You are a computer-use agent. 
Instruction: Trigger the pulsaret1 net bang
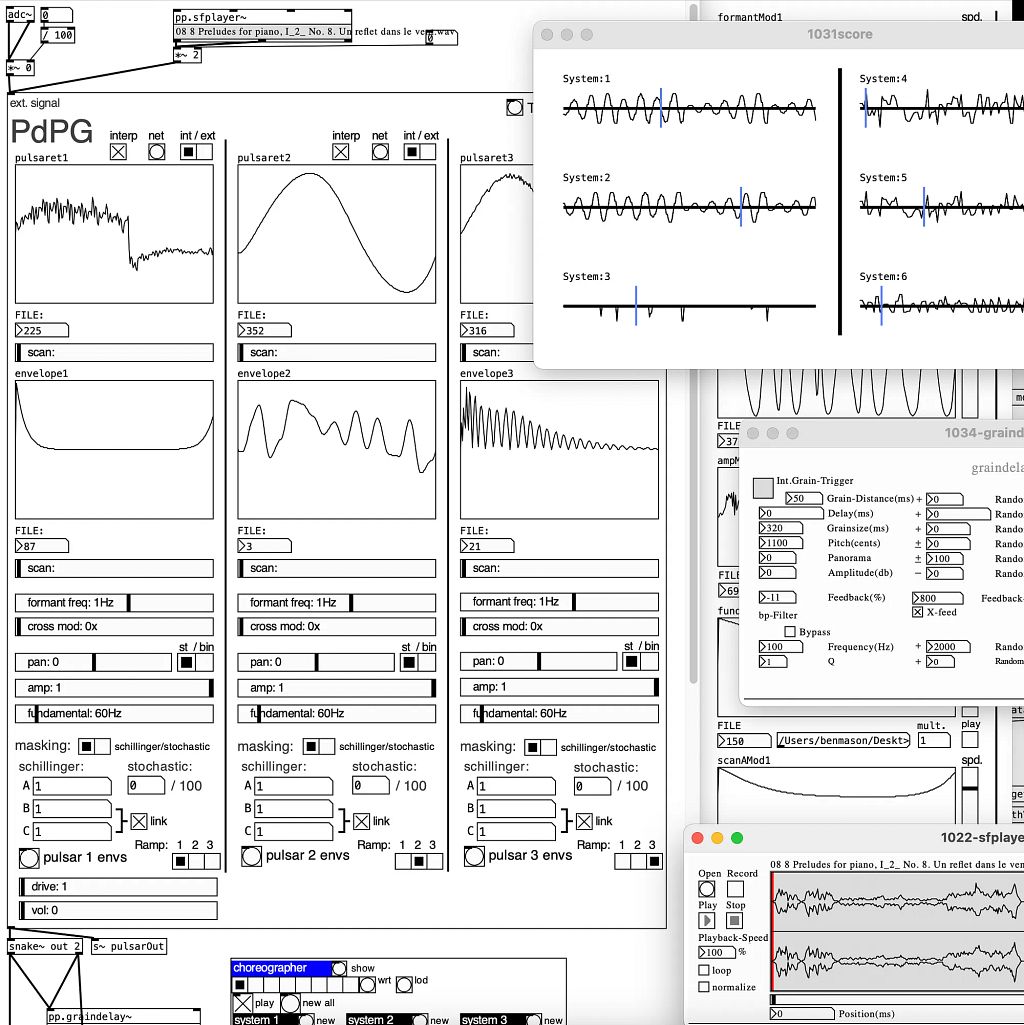pos(156,152)
